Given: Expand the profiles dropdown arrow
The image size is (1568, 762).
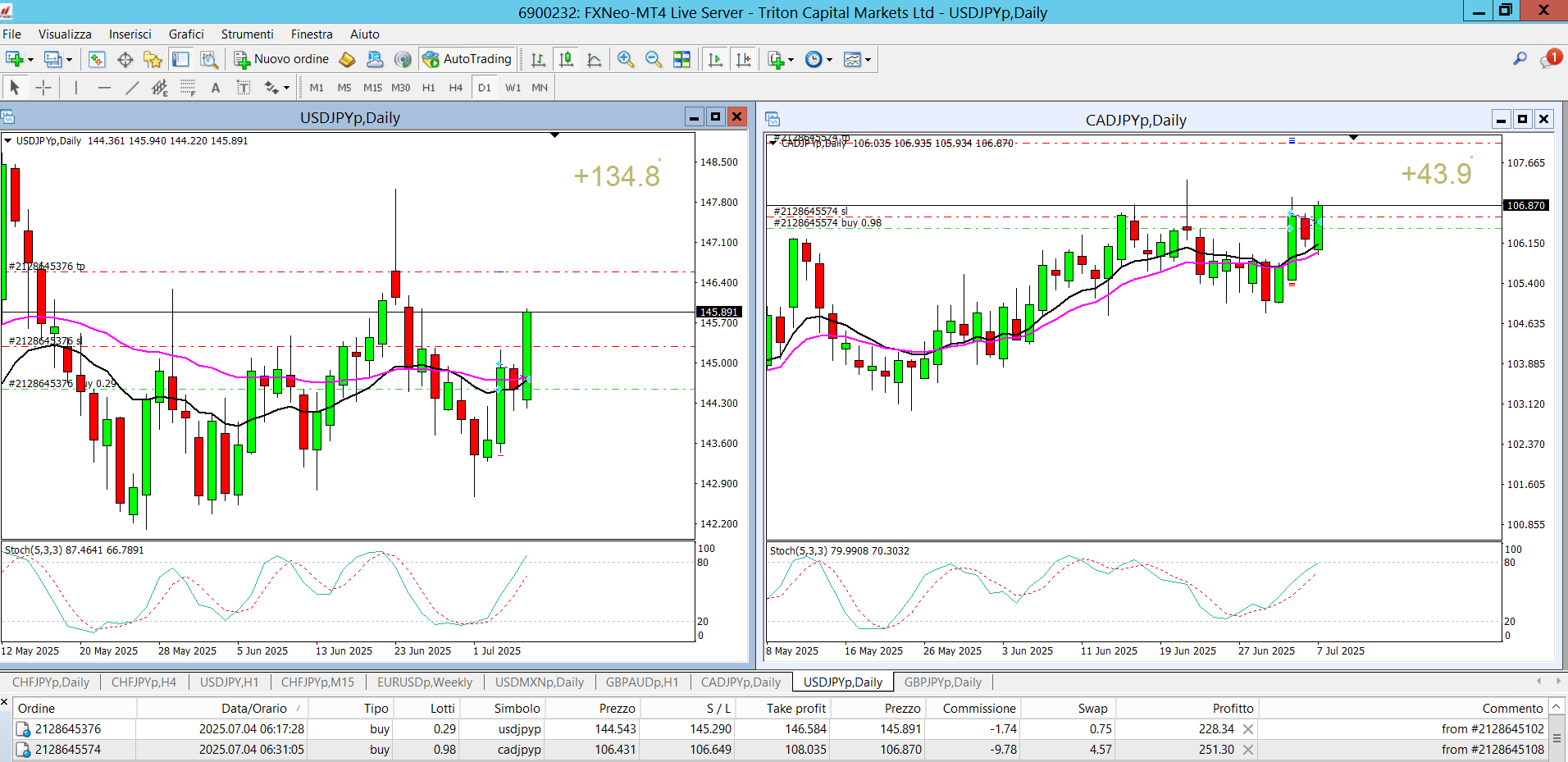Looking at the screenshot, I should coord(69,60).
